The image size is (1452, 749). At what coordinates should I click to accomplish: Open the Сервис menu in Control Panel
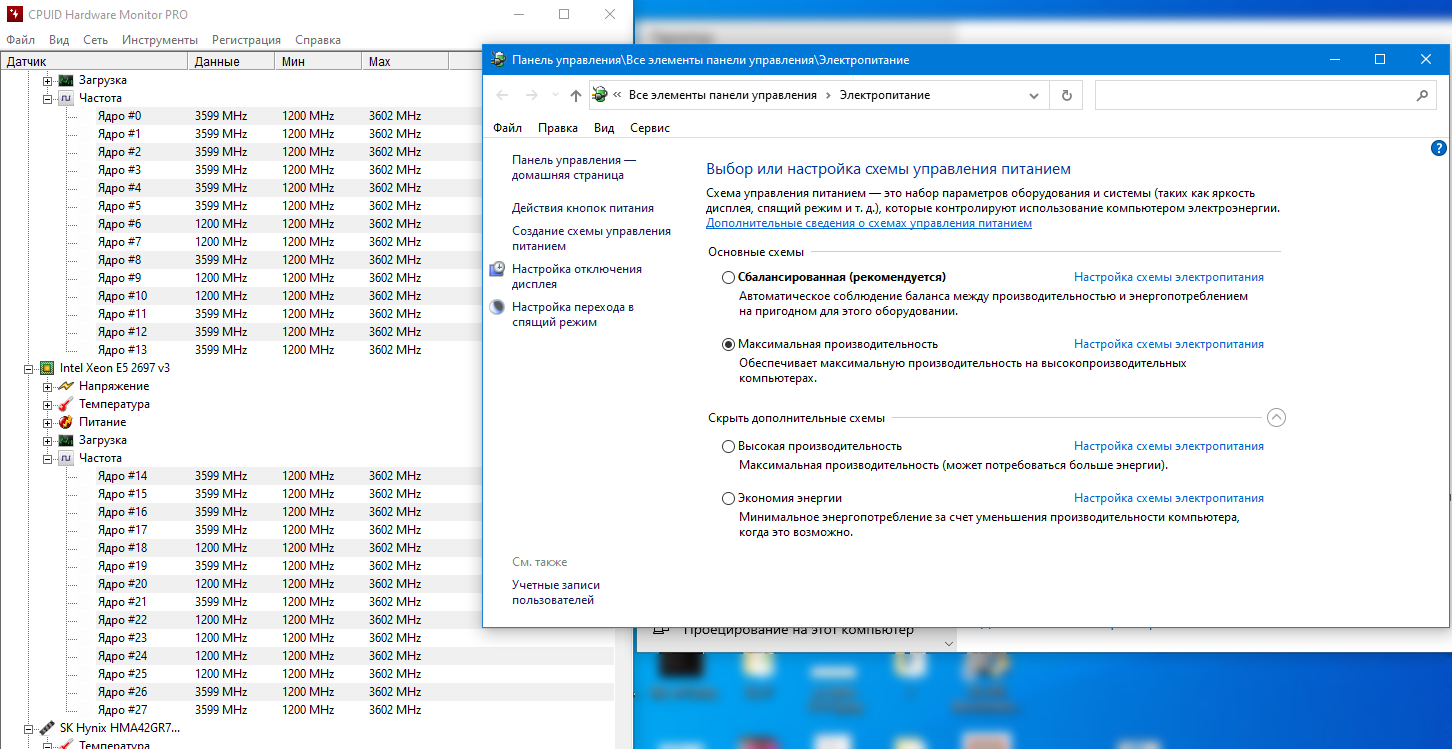pos(650,128)
